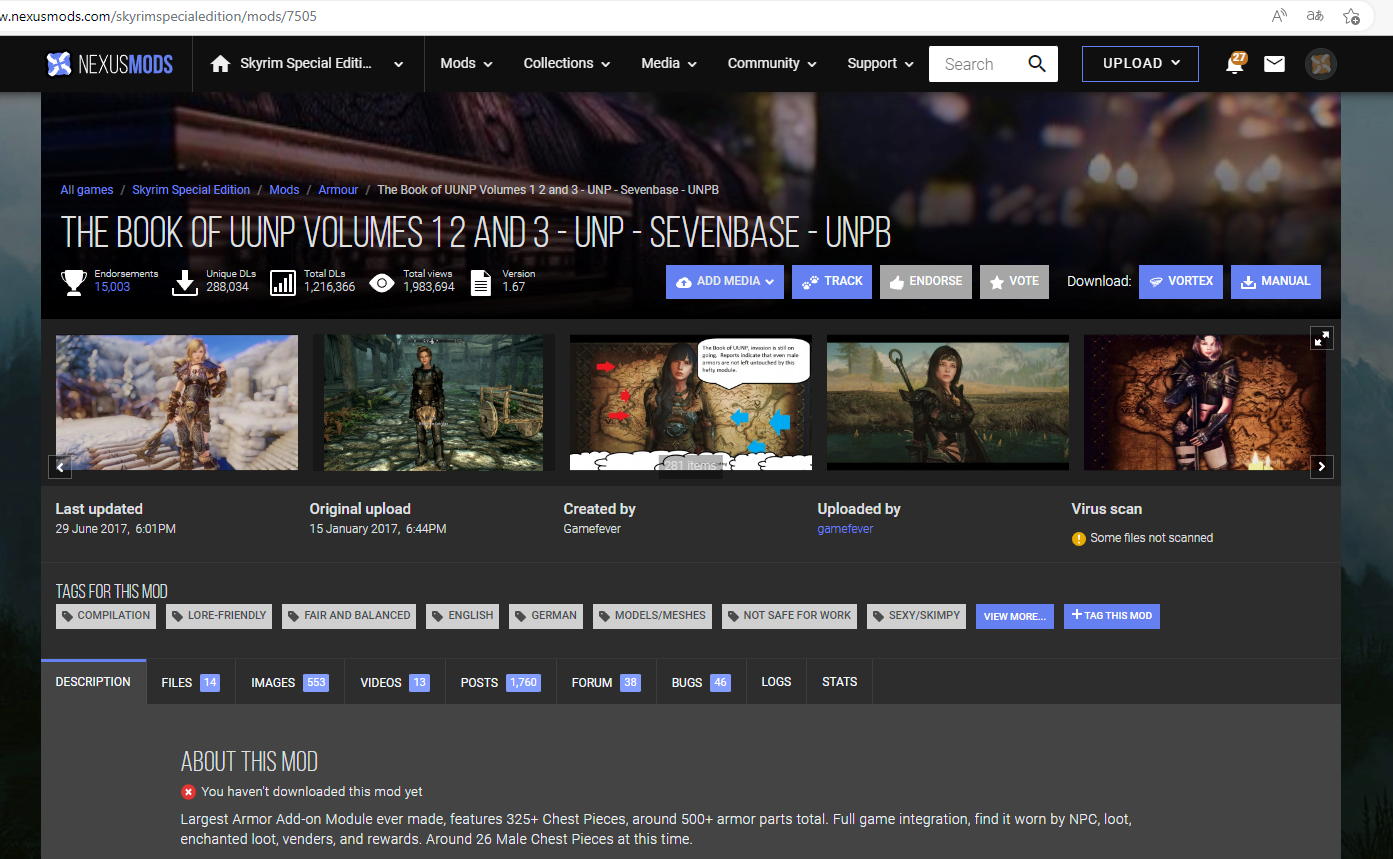Image resolution: width=1393 pixels, height=859 pixels.
Task: Select the Compilation tag
Action: 106,616
